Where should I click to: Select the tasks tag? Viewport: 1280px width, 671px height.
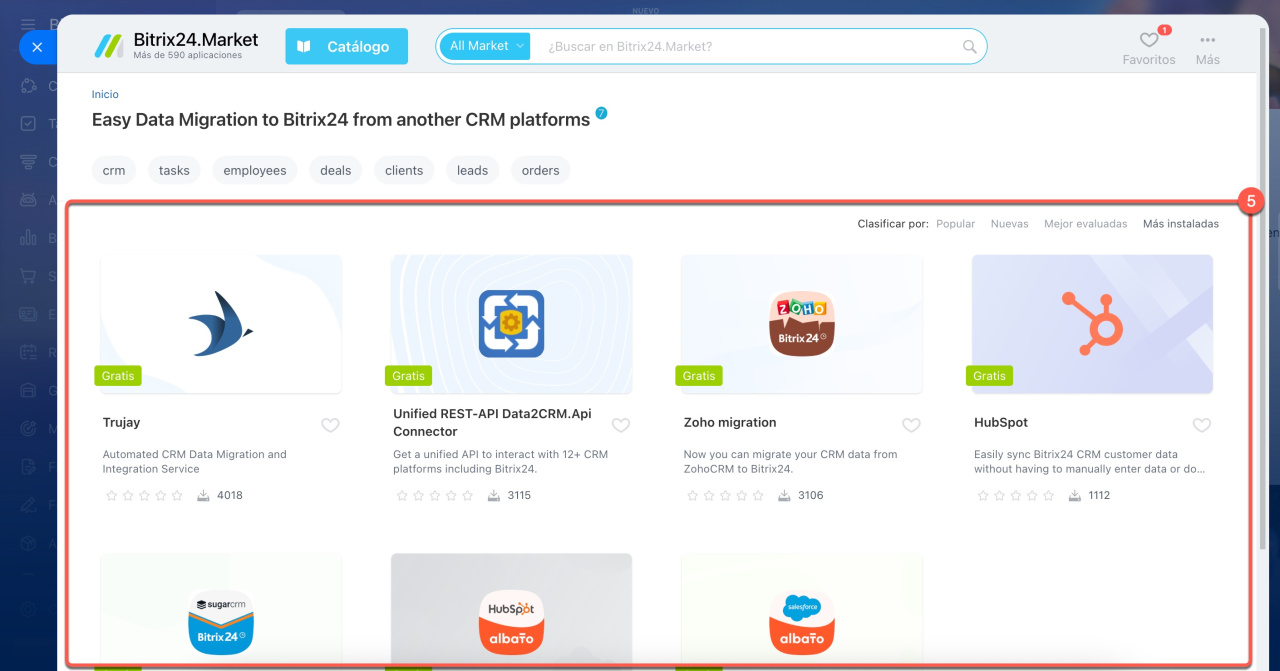tap(174, 170)
